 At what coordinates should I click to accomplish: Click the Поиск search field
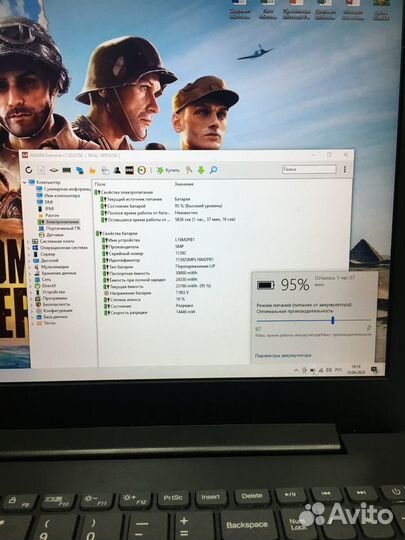(309, 169)
